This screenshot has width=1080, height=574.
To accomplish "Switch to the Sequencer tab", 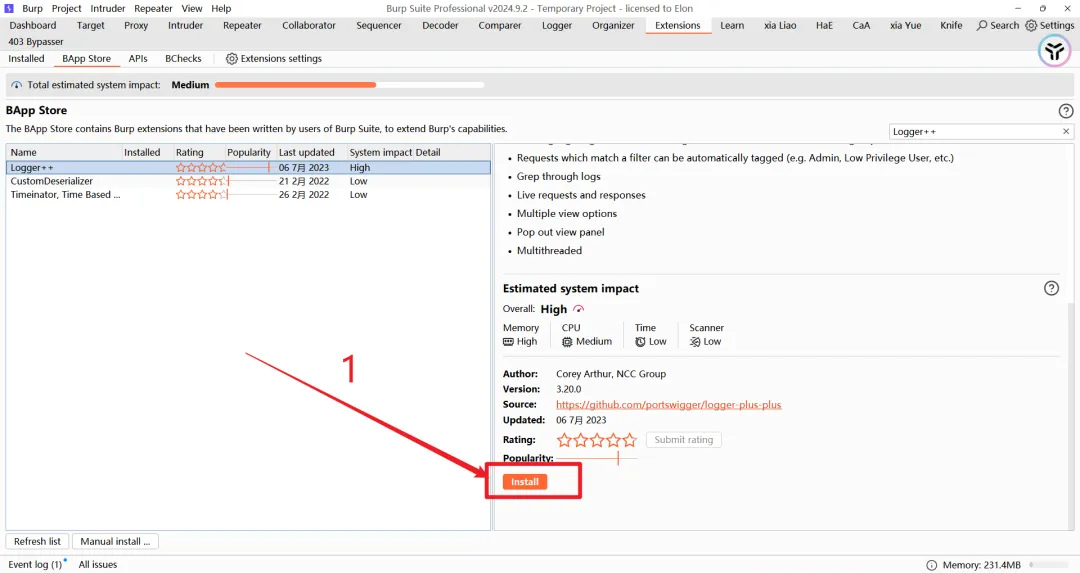I will click(x=379, y=25).
